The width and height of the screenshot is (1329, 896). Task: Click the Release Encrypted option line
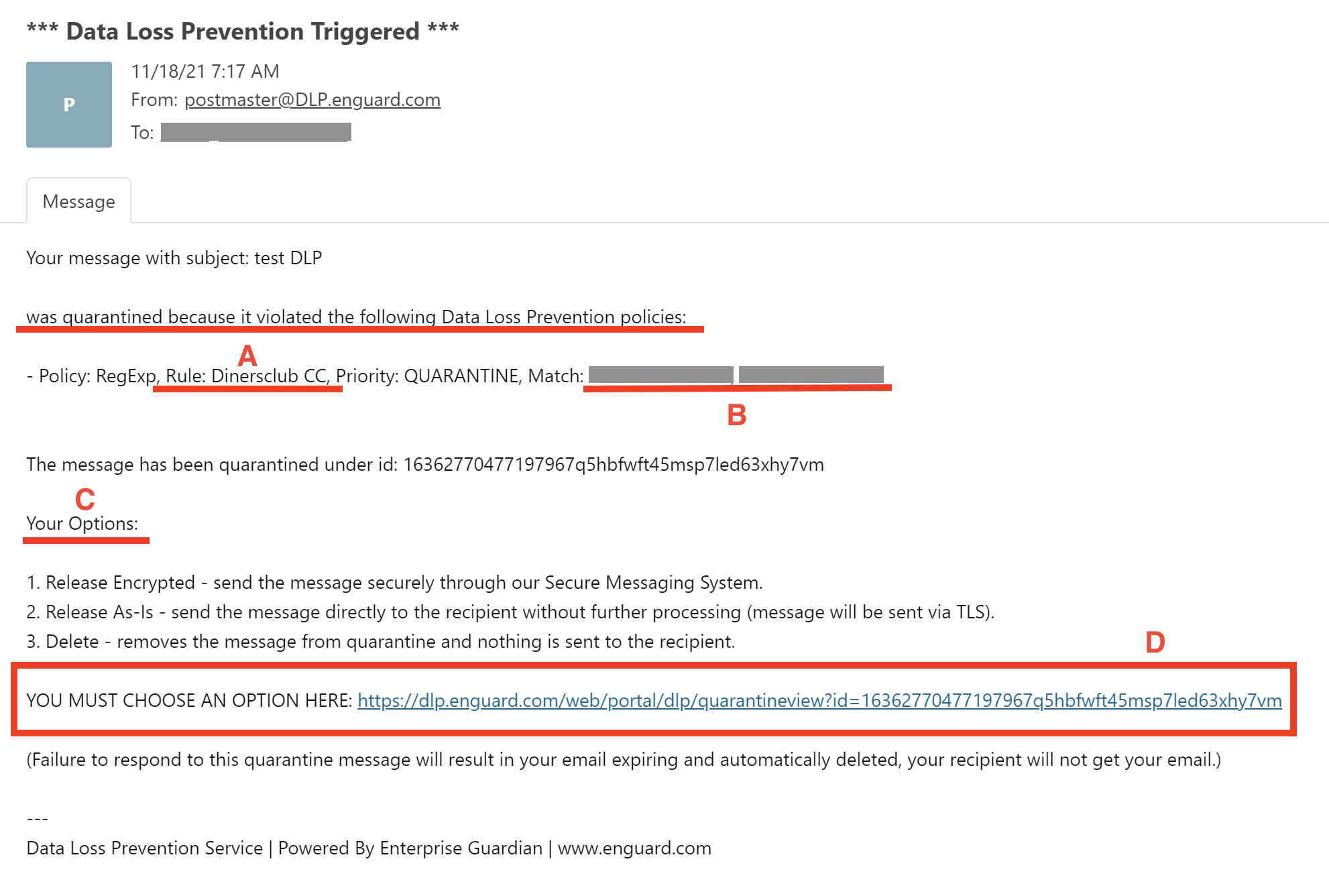pos(394,582)
